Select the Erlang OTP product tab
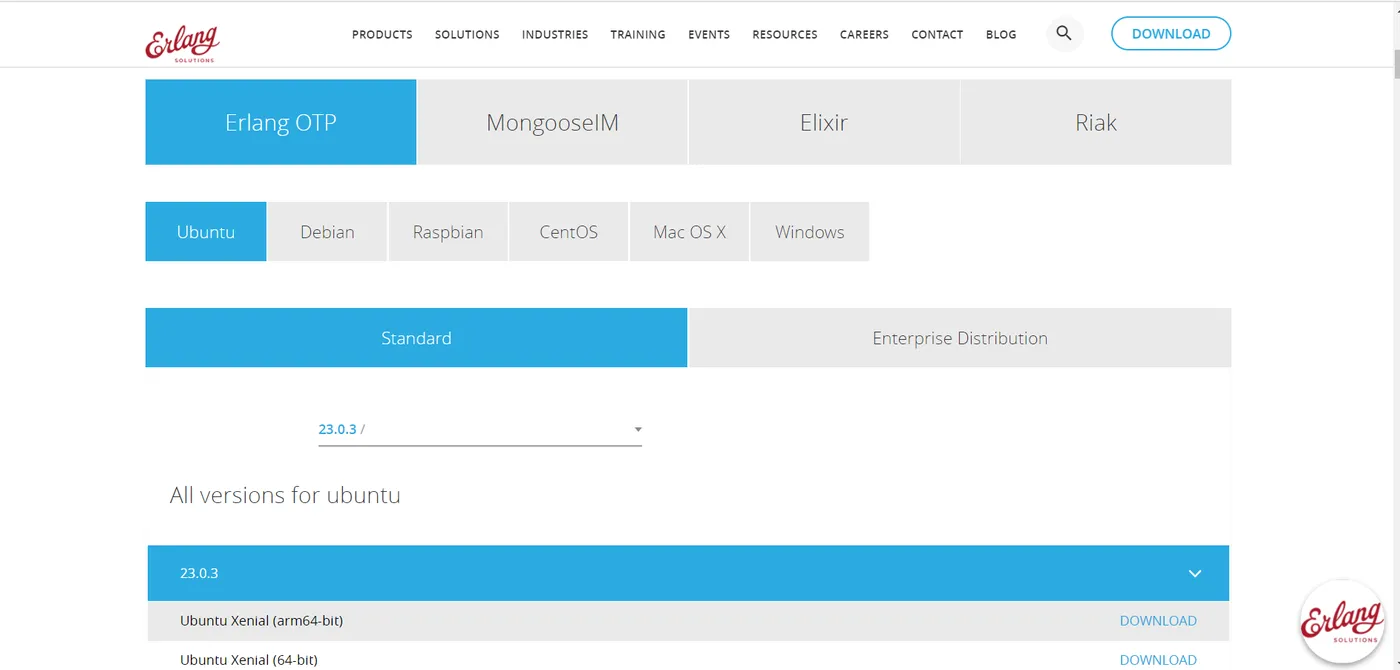The image size is (1400, 670). point(281,122)
